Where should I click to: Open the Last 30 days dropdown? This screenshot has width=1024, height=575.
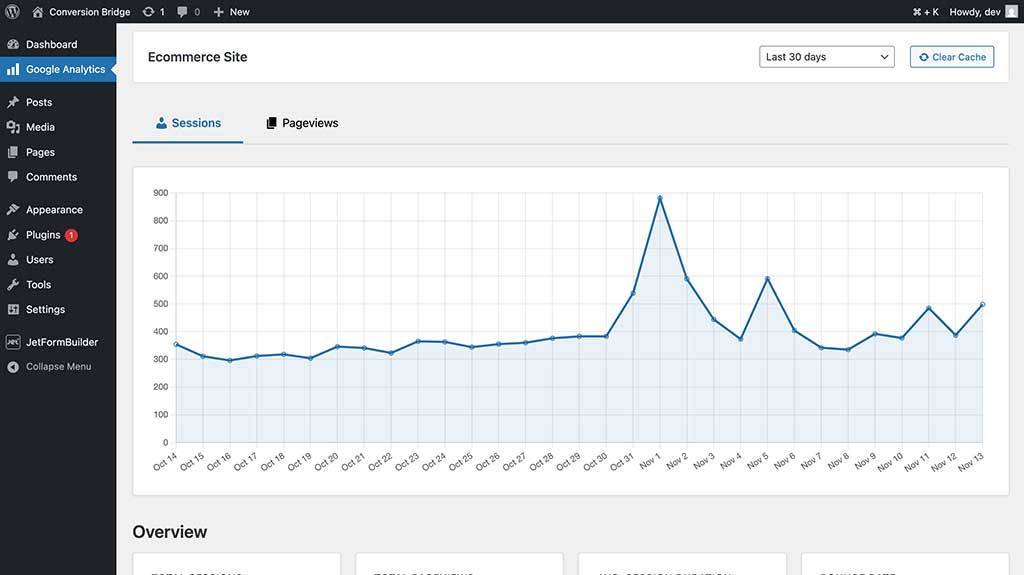pyautogui.click(x=826, y=57)
